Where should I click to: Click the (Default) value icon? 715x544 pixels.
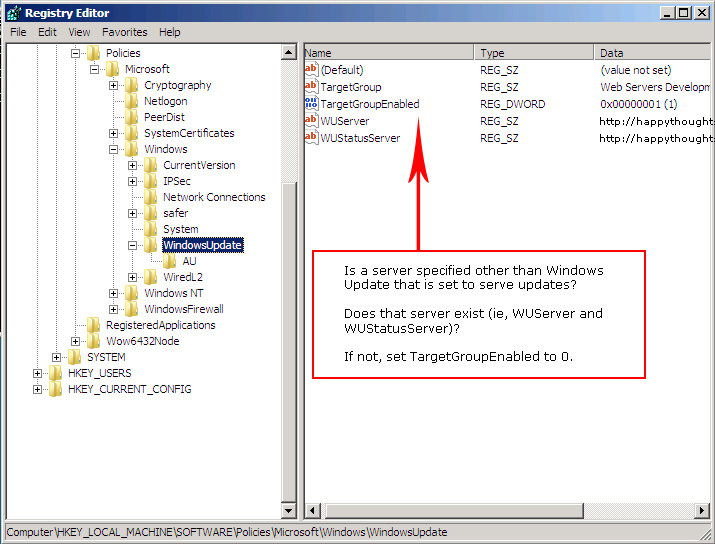[x=311, y=70]
